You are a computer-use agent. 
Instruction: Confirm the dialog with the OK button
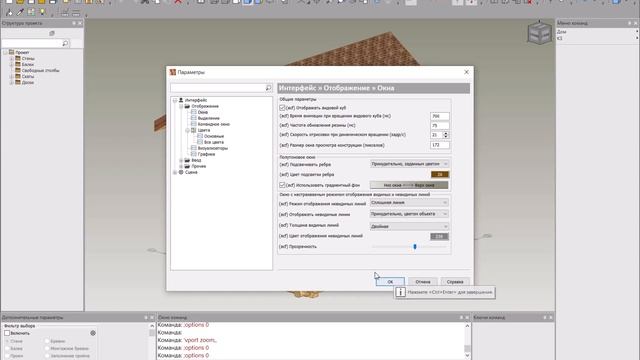click(390, 282)
